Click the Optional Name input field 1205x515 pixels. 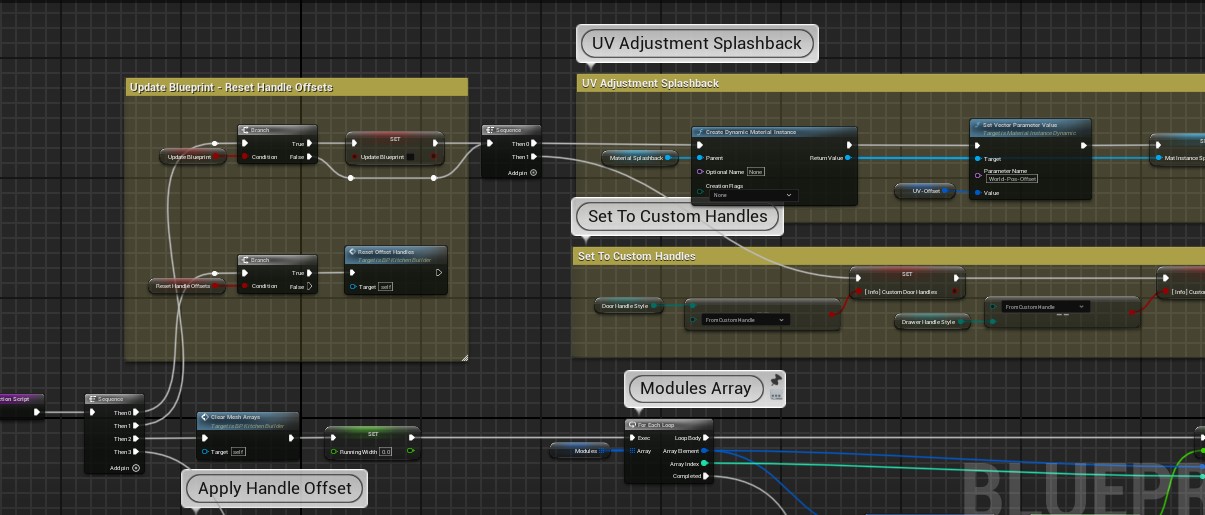pyautogui.click(x=756, y=172)
